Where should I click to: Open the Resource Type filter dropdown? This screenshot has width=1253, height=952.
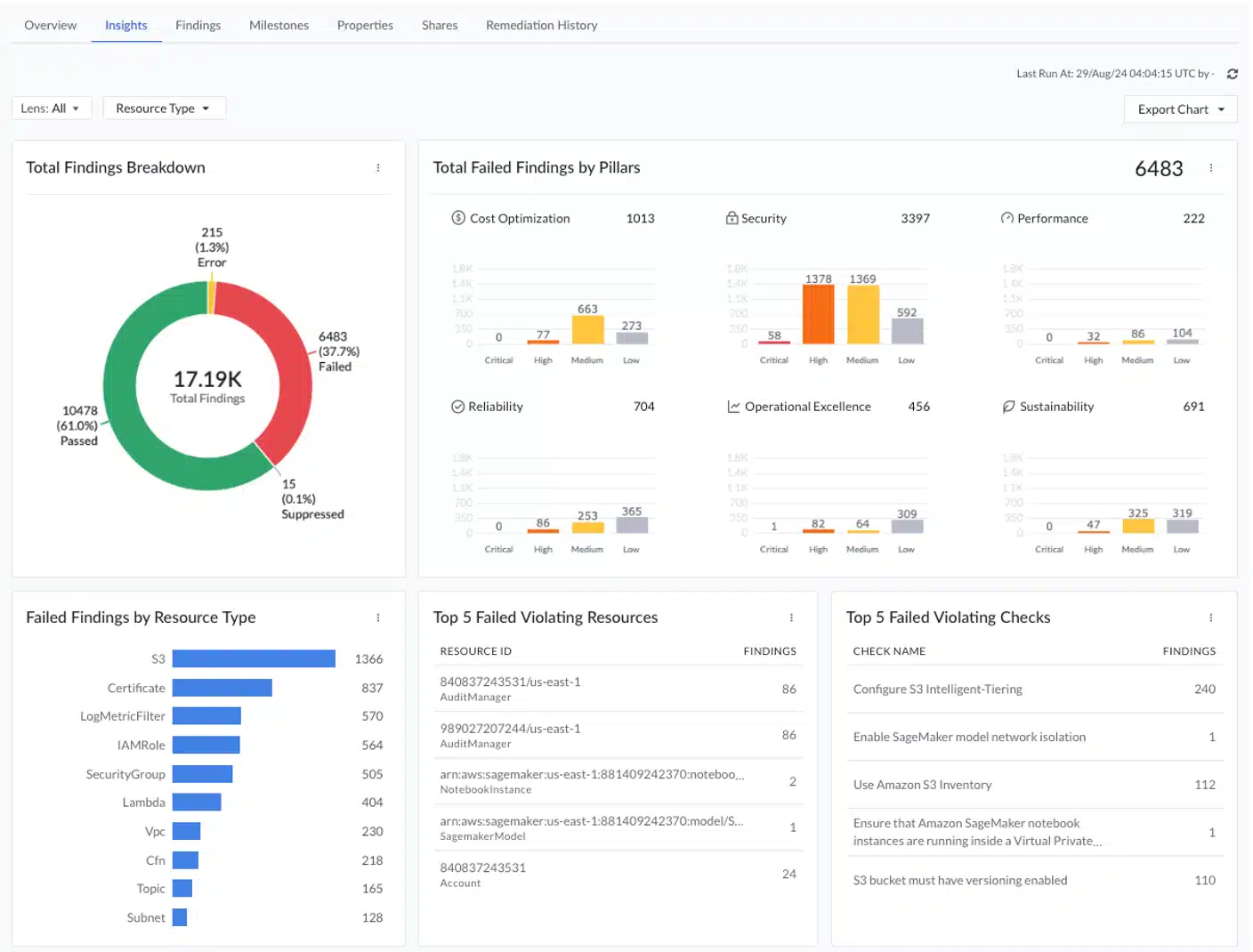(164, 109)
